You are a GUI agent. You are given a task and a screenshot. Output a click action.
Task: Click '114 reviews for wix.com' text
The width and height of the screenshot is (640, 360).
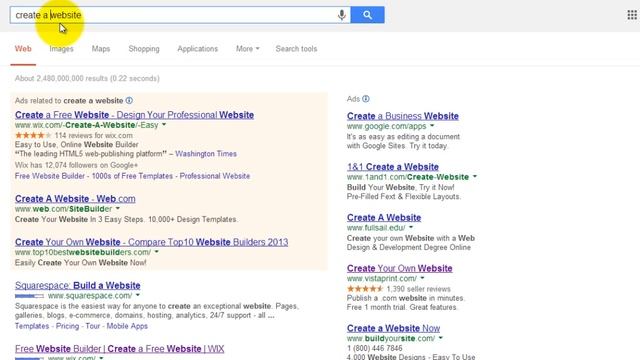[93, 136]
